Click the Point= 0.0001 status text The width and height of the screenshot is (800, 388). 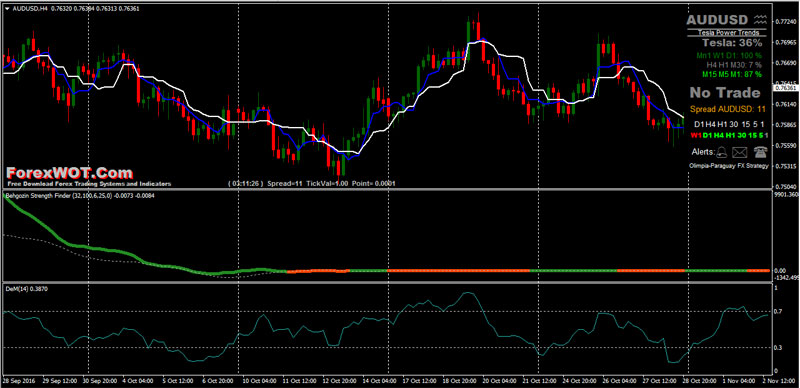point(372,183)
